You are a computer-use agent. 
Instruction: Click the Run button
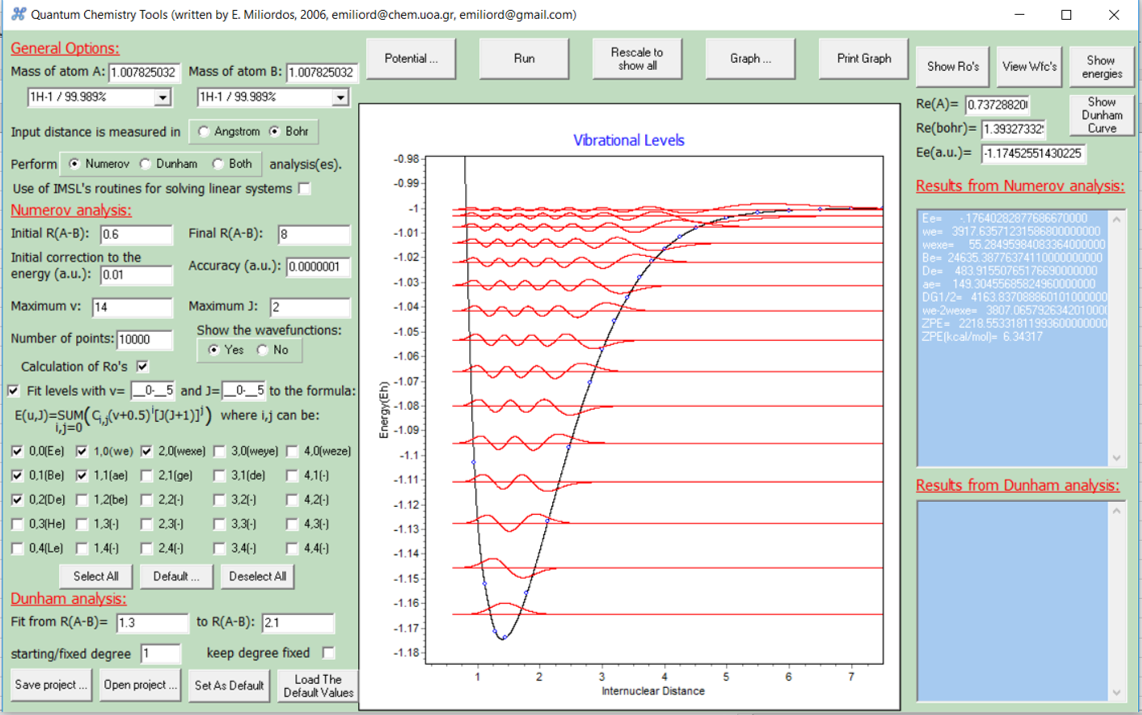coord(523,58)
